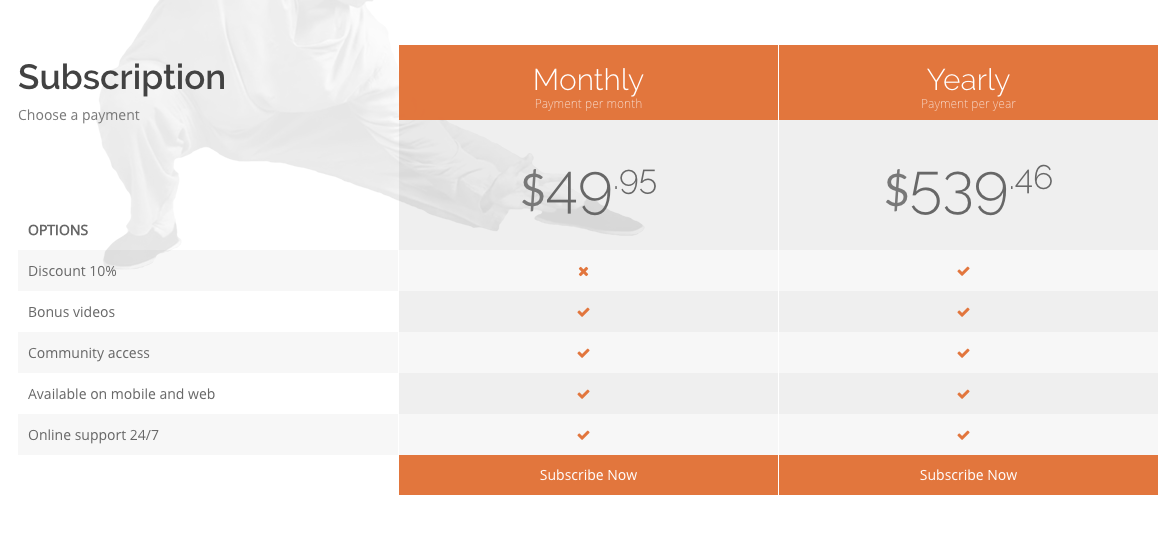This screenshot has height=540, width=1176.
Task: Select the Monthly plan header
Action: coord(588,82)
